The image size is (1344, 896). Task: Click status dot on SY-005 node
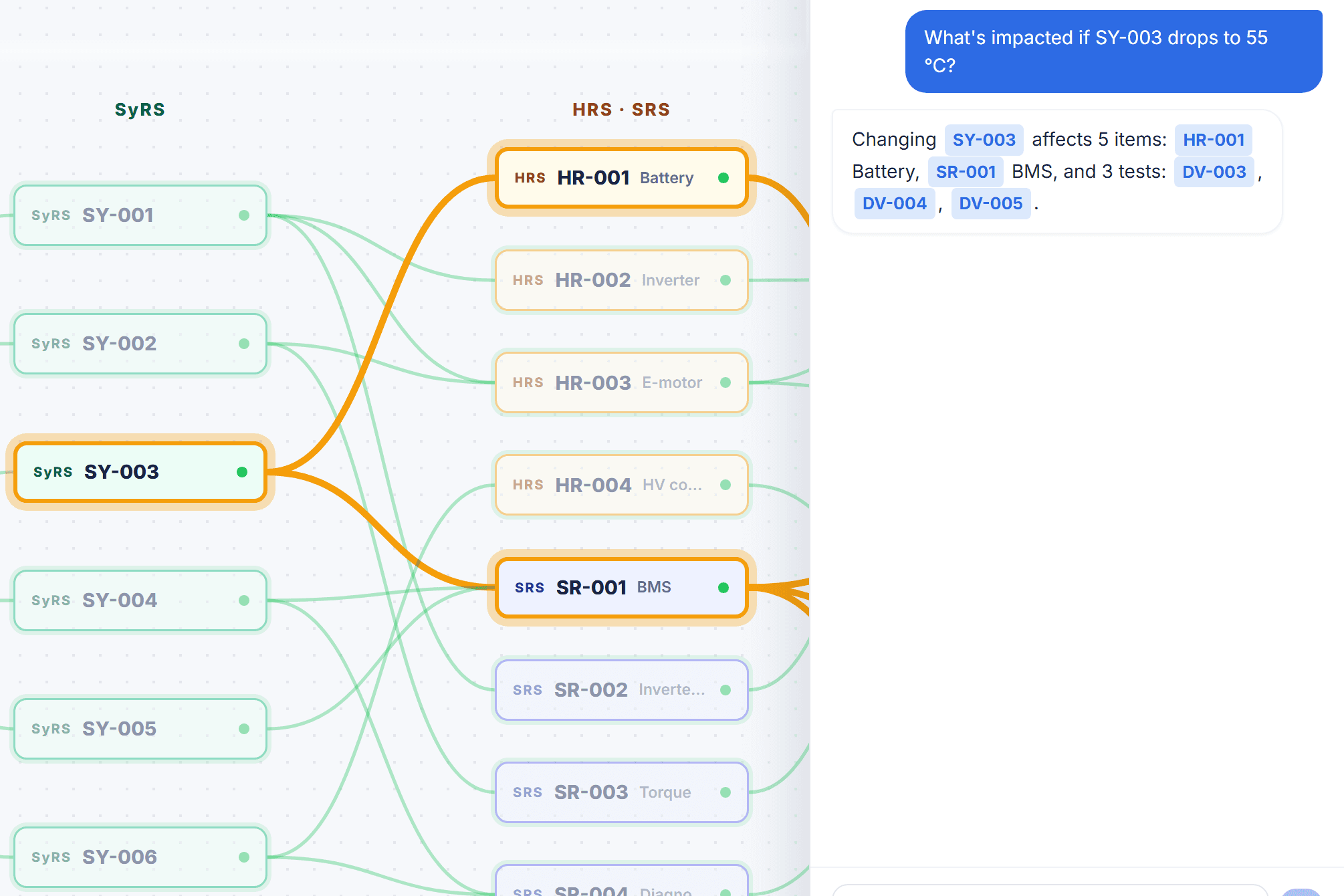coord(244,729)
